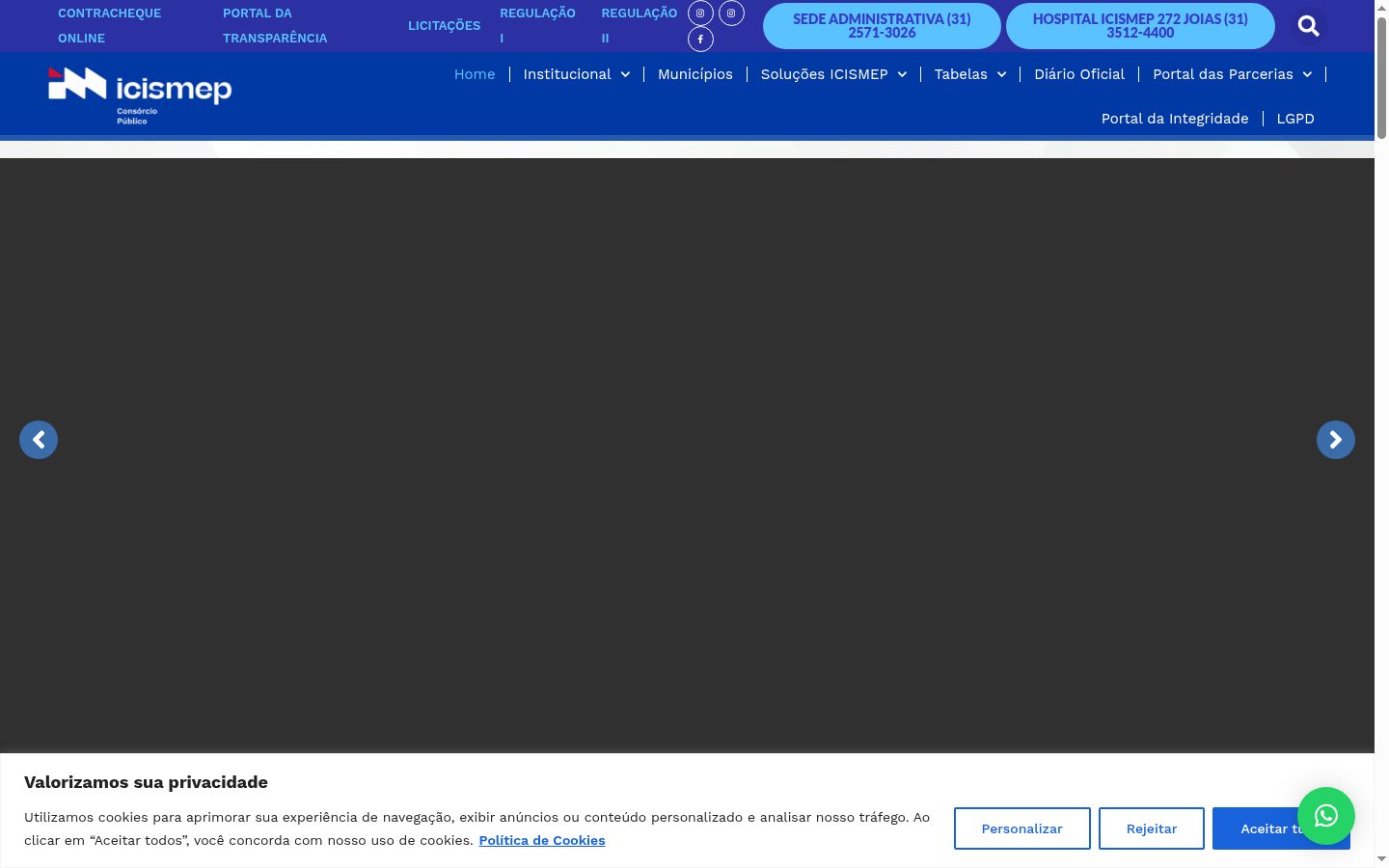Open the Regulação I link
1389x868 pixels.
[537, 26]
